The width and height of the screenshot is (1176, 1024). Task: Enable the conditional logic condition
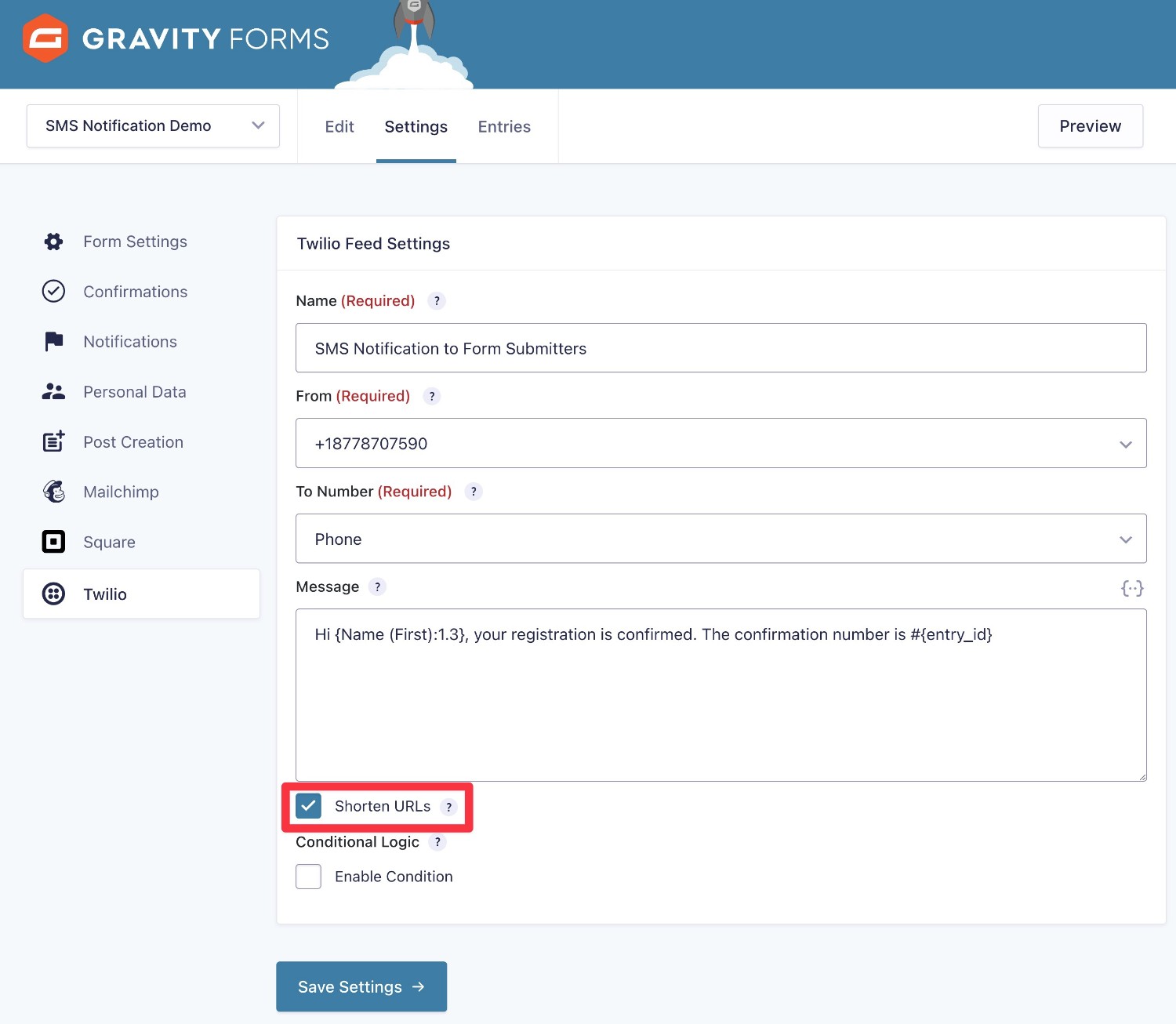pyautogui.click(x=308, y=876)
